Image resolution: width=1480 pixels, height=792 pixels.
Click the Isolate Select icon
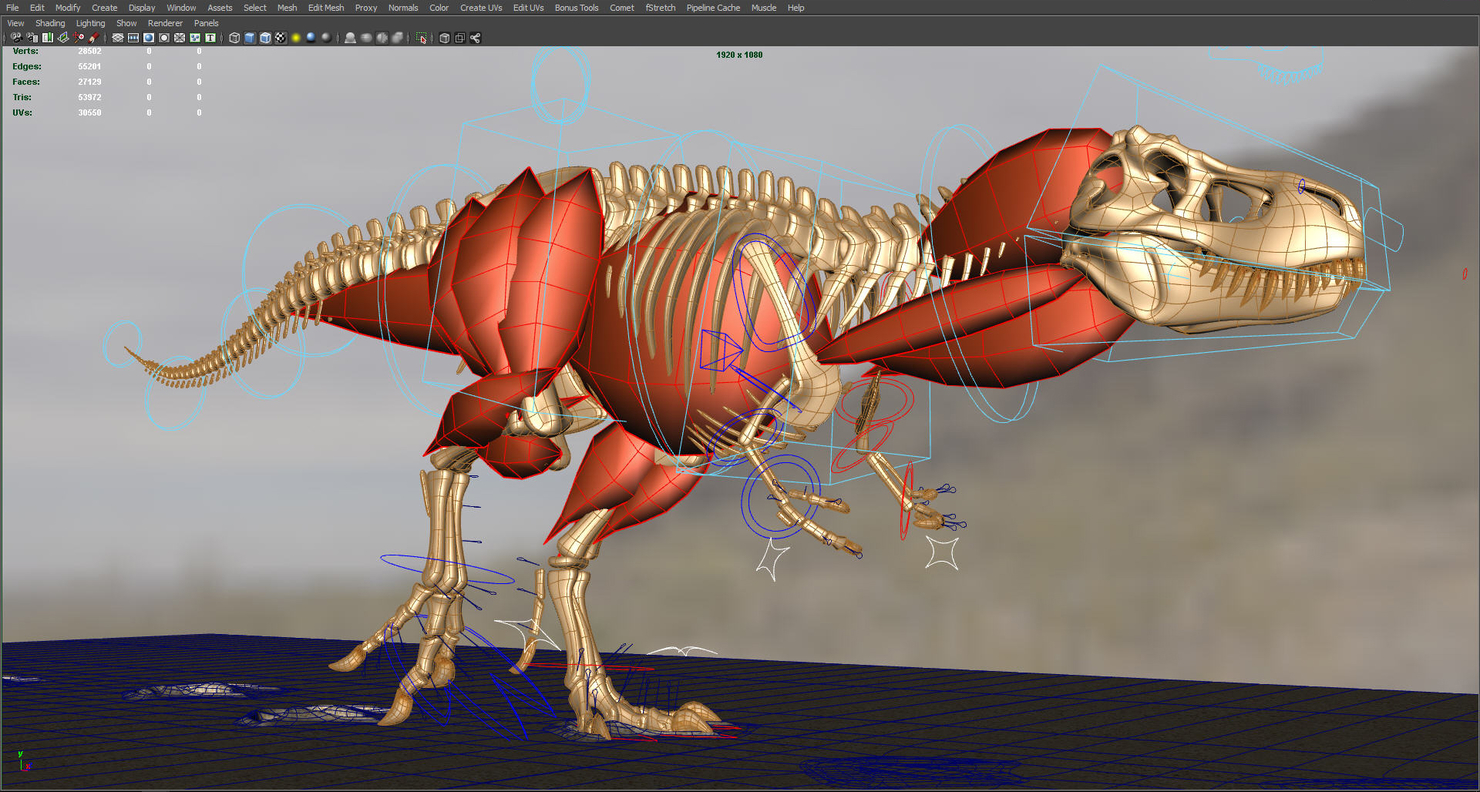click(421, 38)
